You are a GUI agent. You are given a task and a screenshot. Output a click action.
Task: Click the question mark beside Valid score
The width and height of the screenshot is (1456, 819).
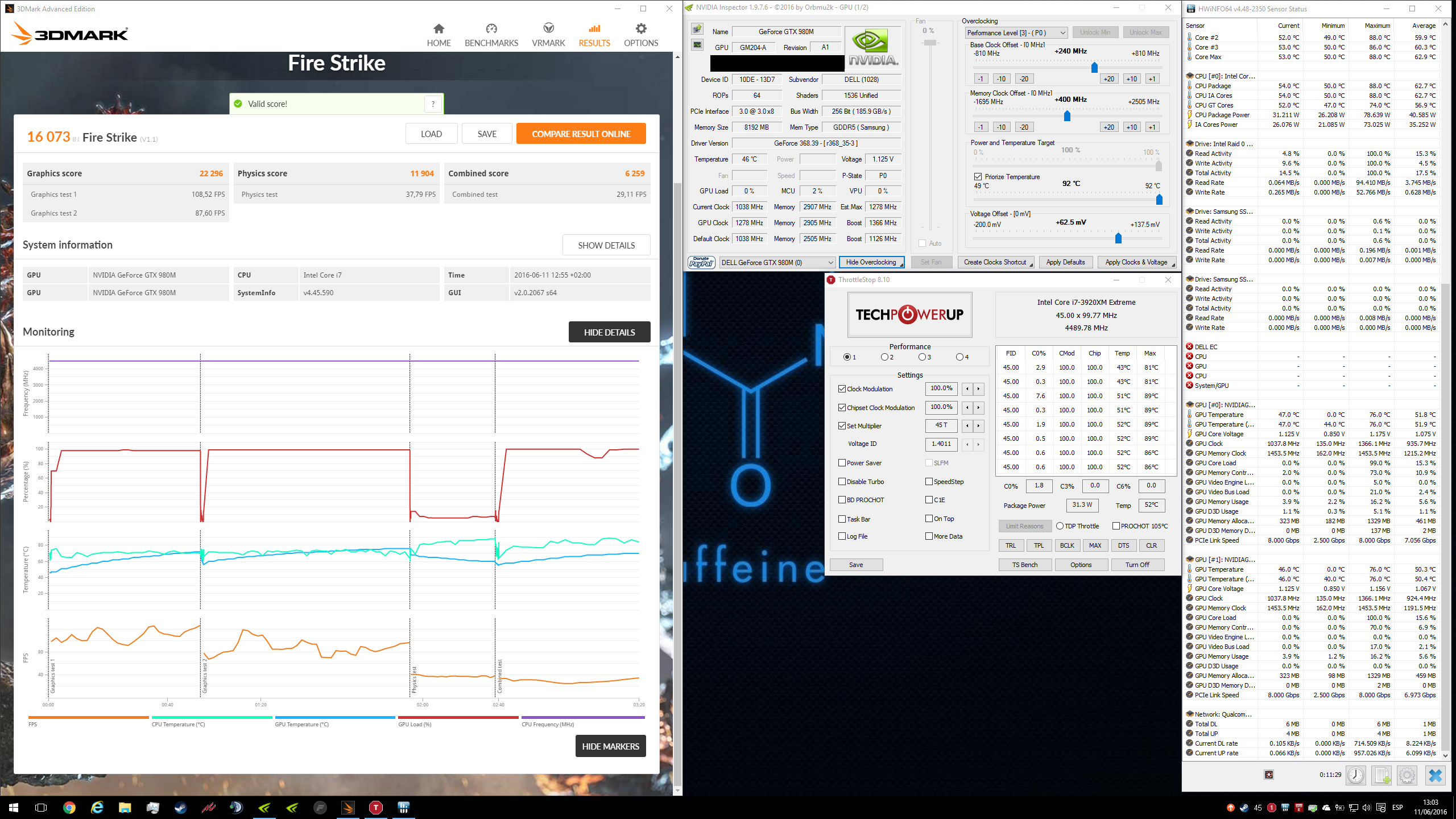tap(433, 104)
